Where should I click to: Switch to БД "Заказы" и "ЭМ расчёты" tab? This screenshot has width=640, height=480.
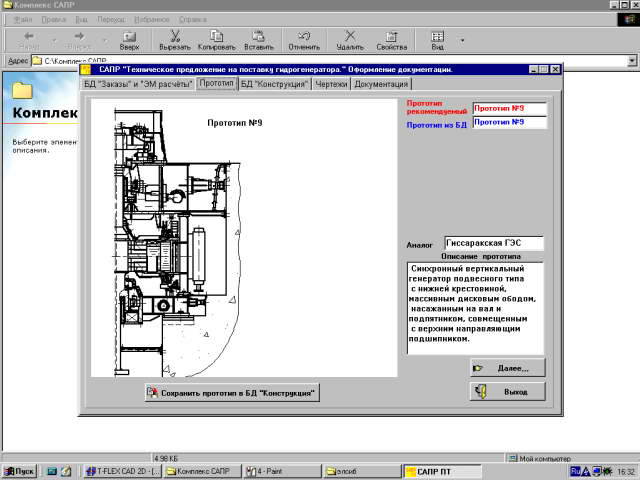(138, 84)
